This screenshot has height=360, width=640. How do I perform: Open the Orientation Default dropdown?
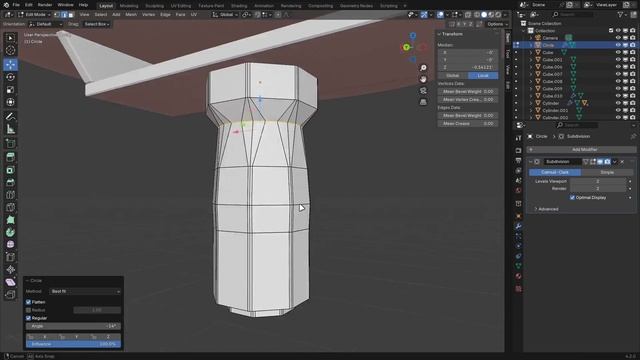click(x=46, y=24)
